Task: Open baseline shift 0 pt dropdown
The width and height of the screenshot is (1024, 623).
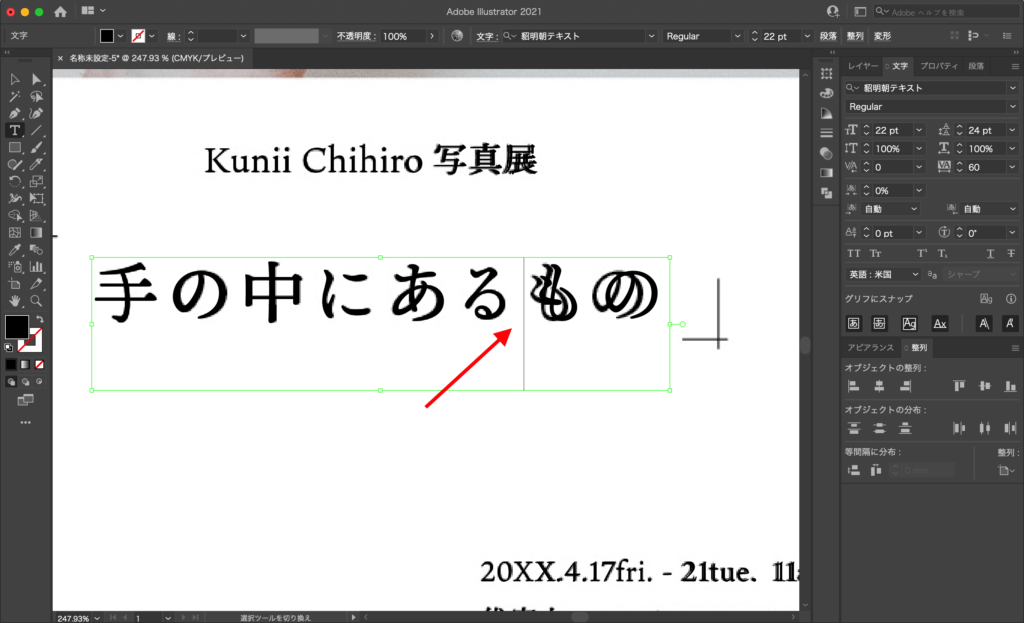Action: 919,232
